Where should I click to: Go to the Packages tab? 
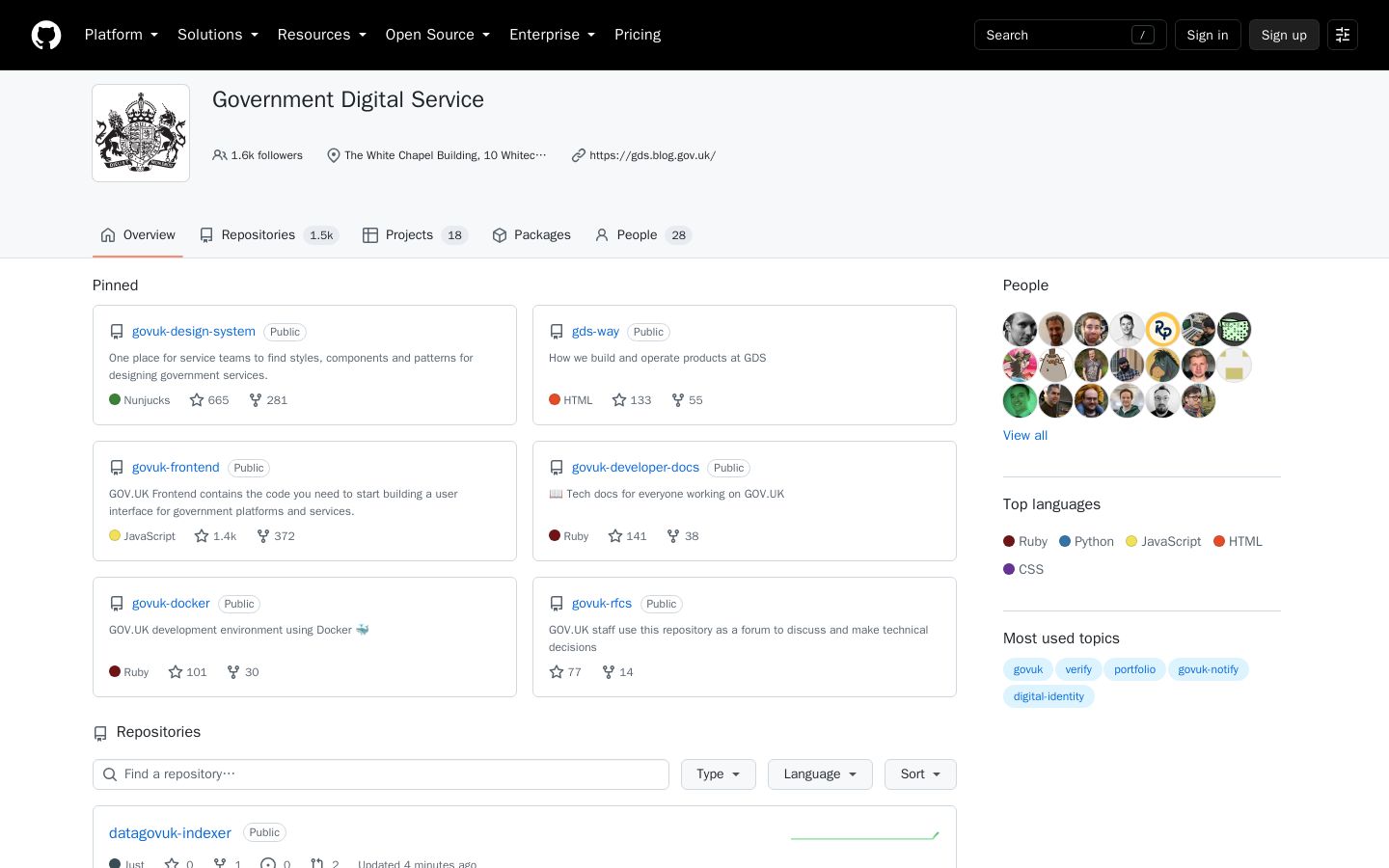point(531,235)
